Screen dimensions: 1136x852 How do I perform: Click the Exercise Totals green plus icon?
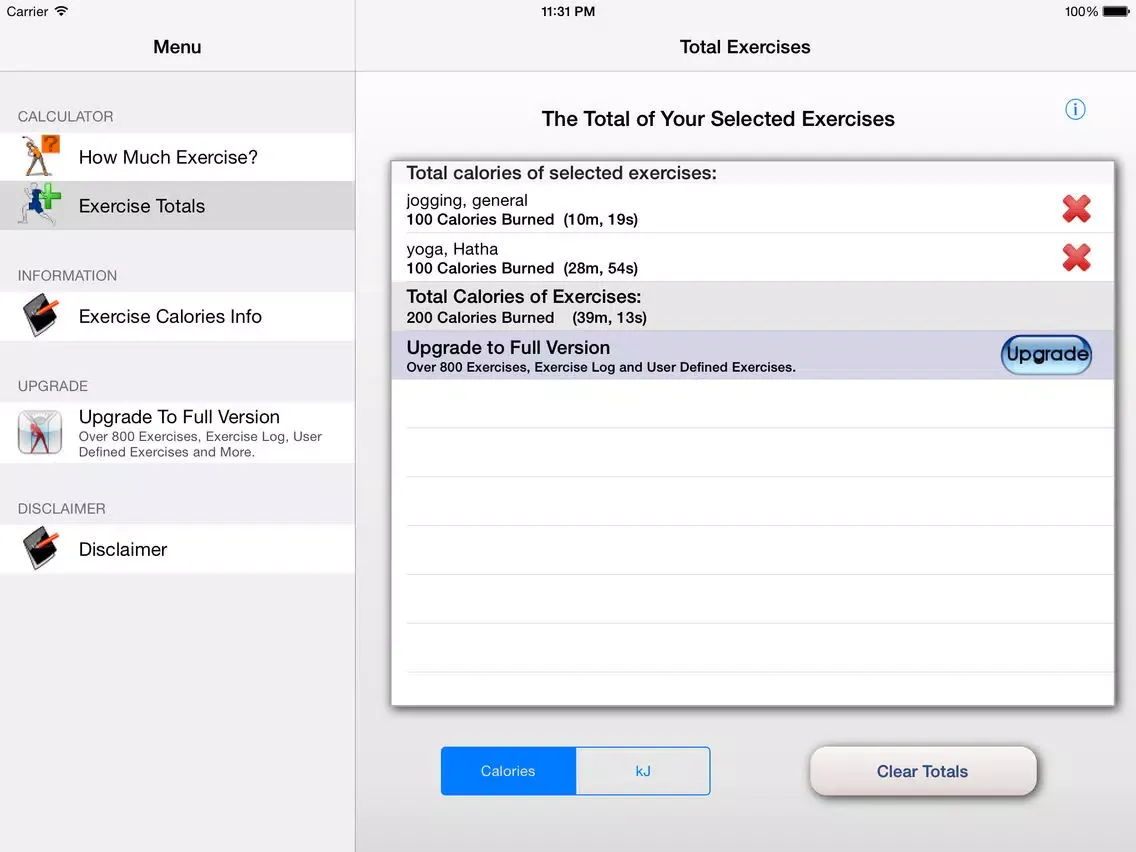point(40,206)
